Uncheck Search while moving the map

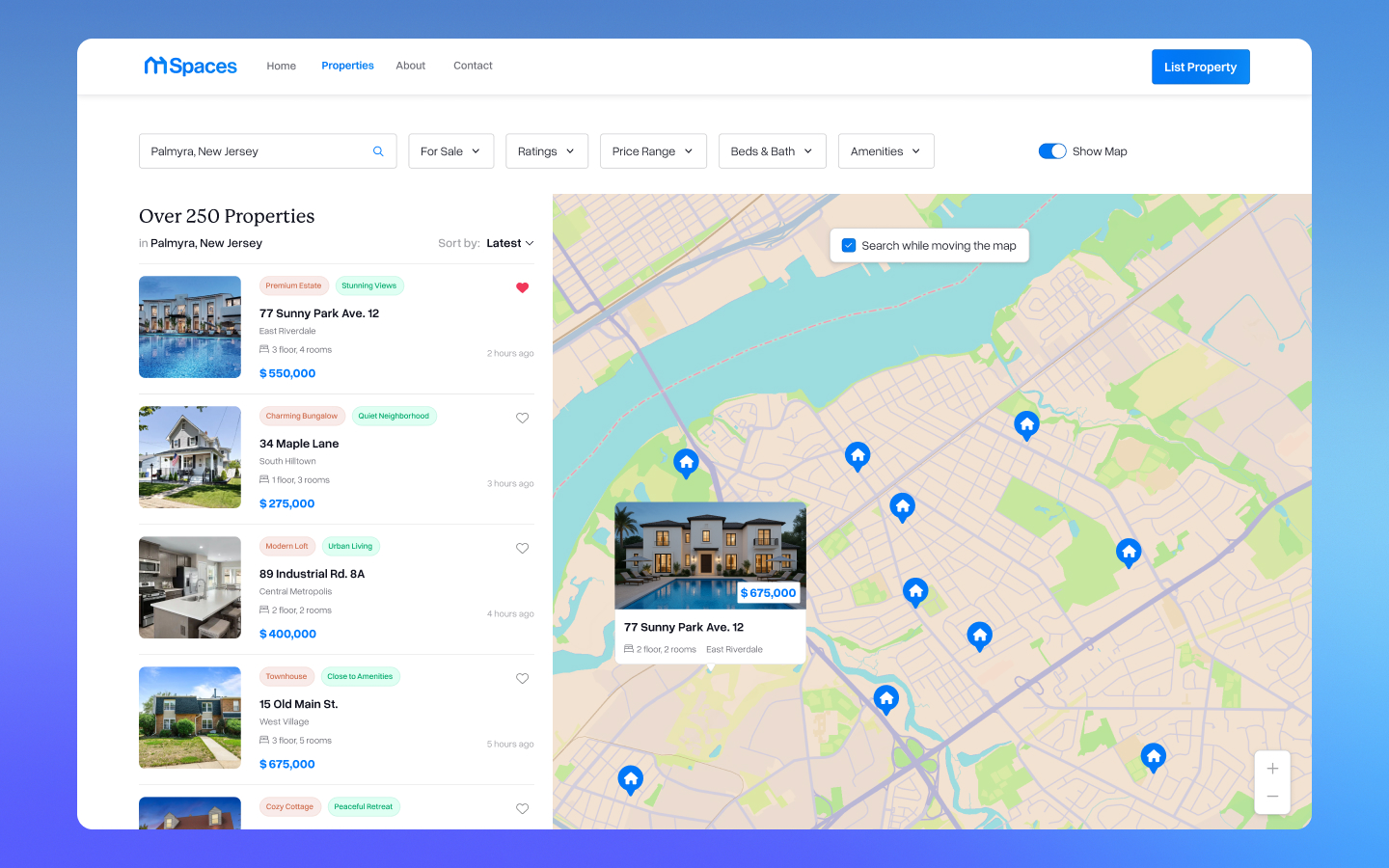tap(849, 245)
